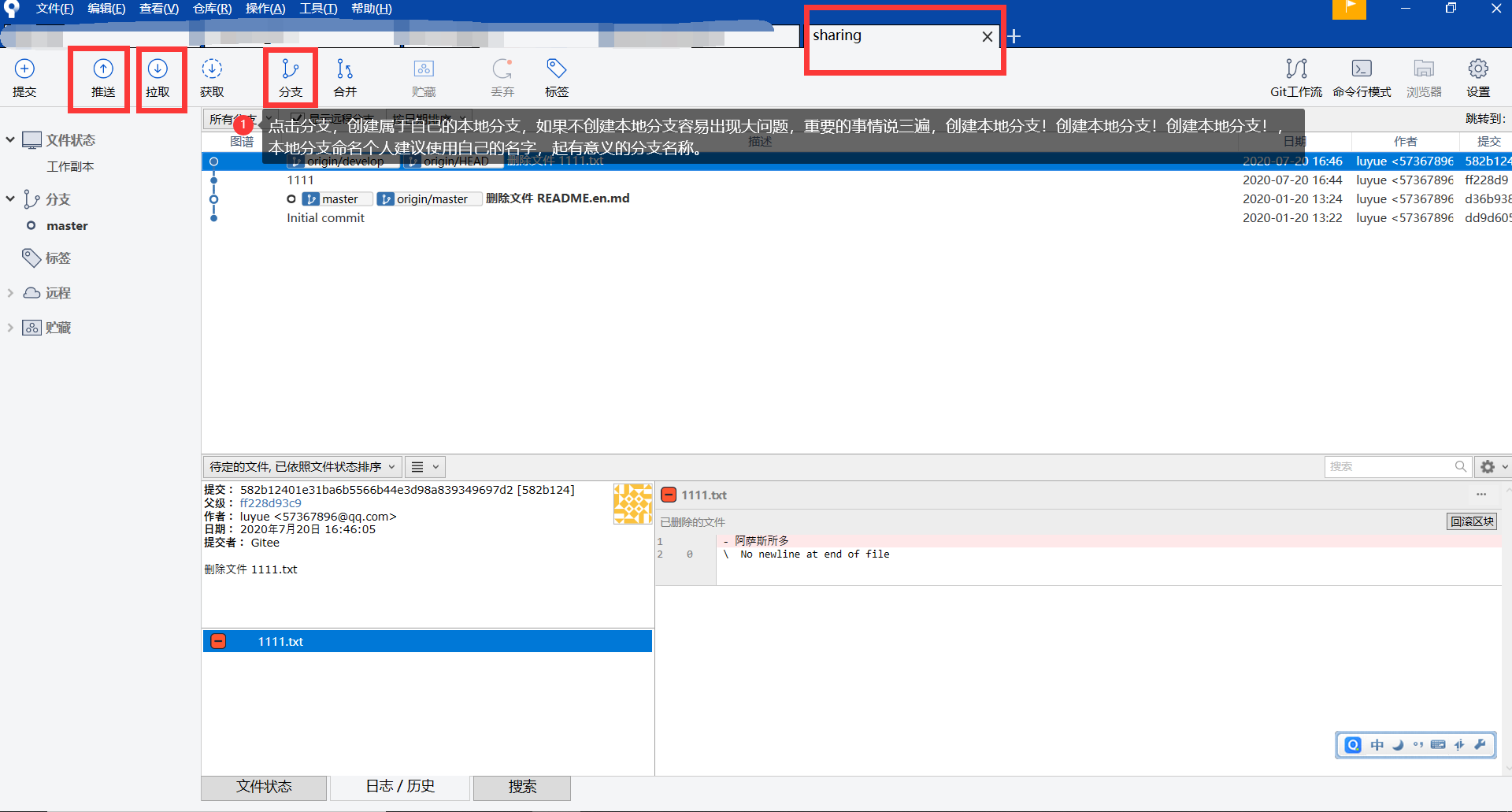Click the IME keyboard icon

(x=1438, y=745)
